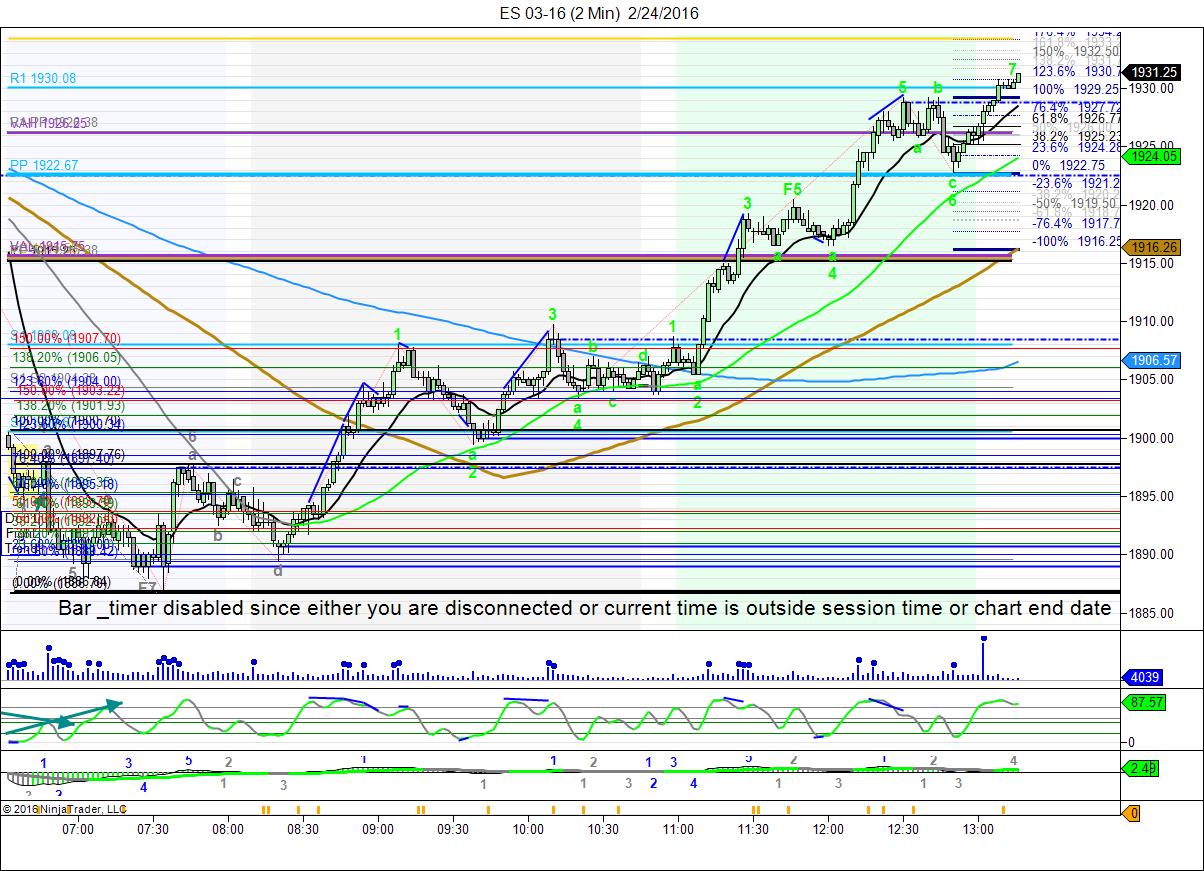Click the 08:00 time axis label

228,829
